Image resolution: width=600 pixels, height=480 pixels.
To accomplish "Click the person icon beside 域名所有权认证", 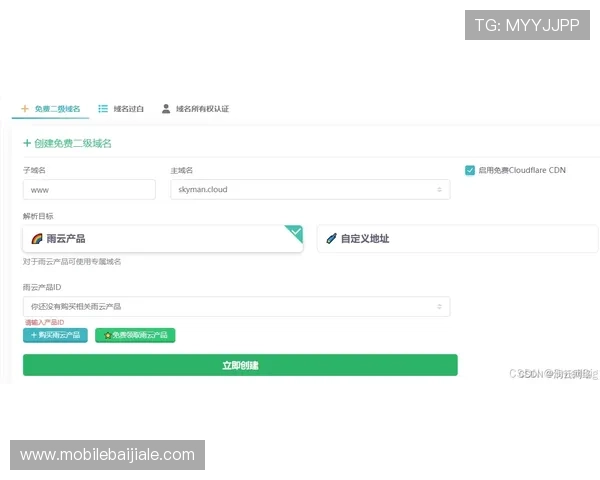I will point(166,109).
